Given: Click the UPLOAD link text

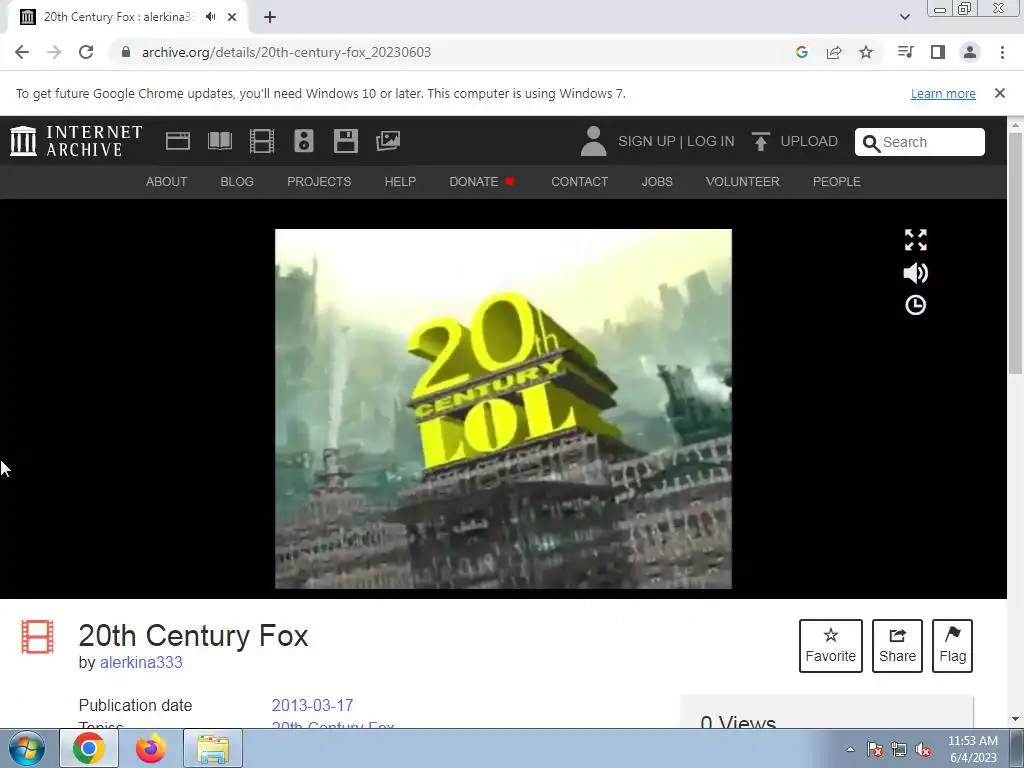Looking at the screenshot, I should 809,141.
